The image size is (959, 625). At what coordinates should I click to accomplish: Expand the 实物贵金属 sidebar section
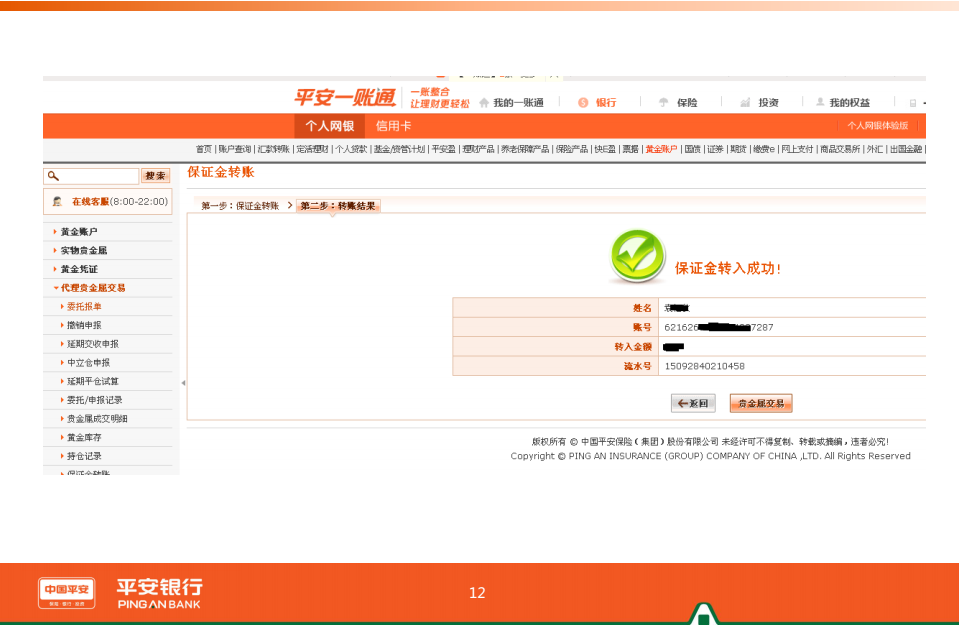click(84, 251)
